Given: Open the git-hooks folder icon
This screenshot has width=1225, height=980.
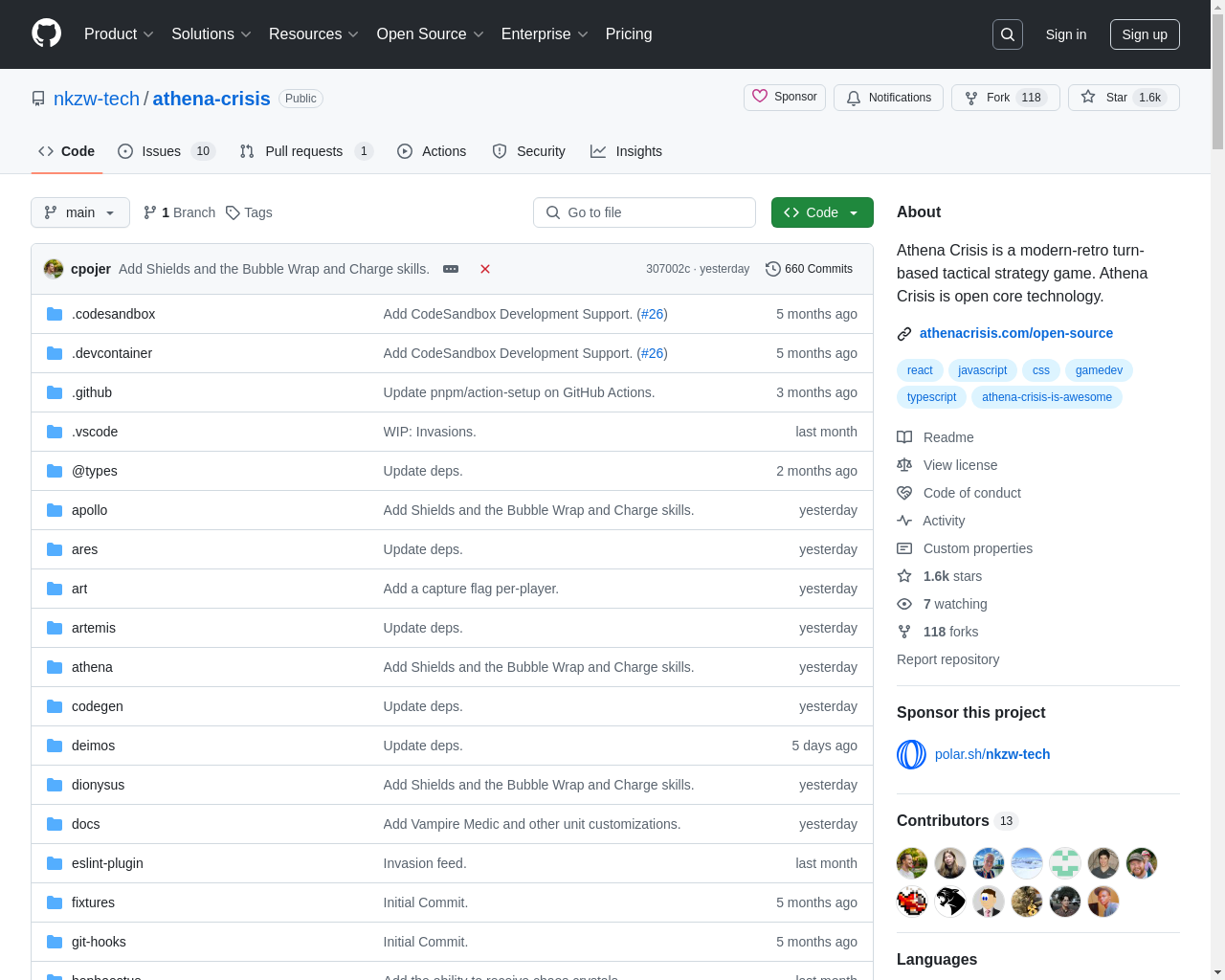Looking at the screenshot, I should 55,942.
